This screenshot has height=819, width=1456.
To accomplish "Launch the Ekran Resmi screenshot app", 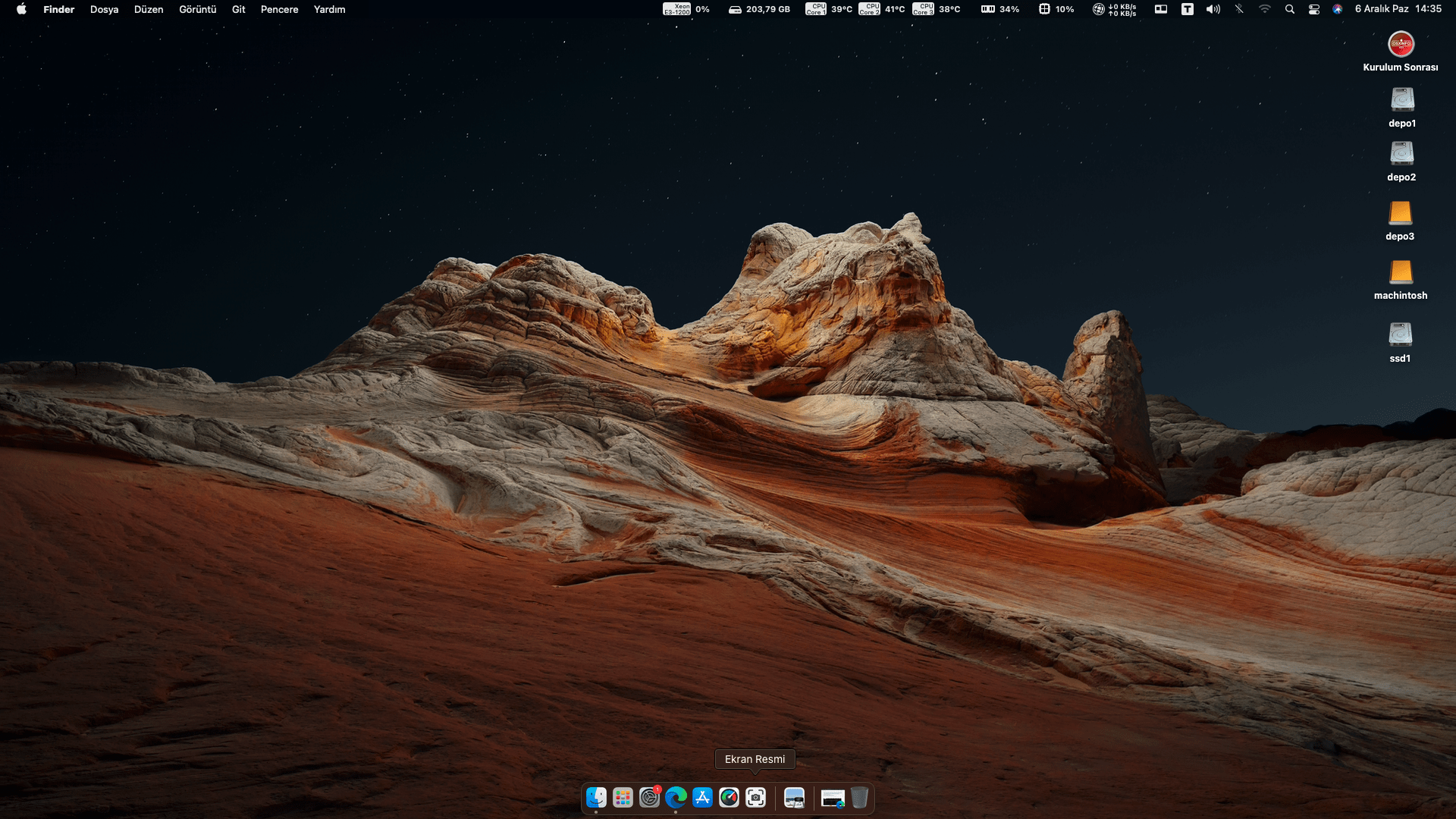I will point(755,798).
